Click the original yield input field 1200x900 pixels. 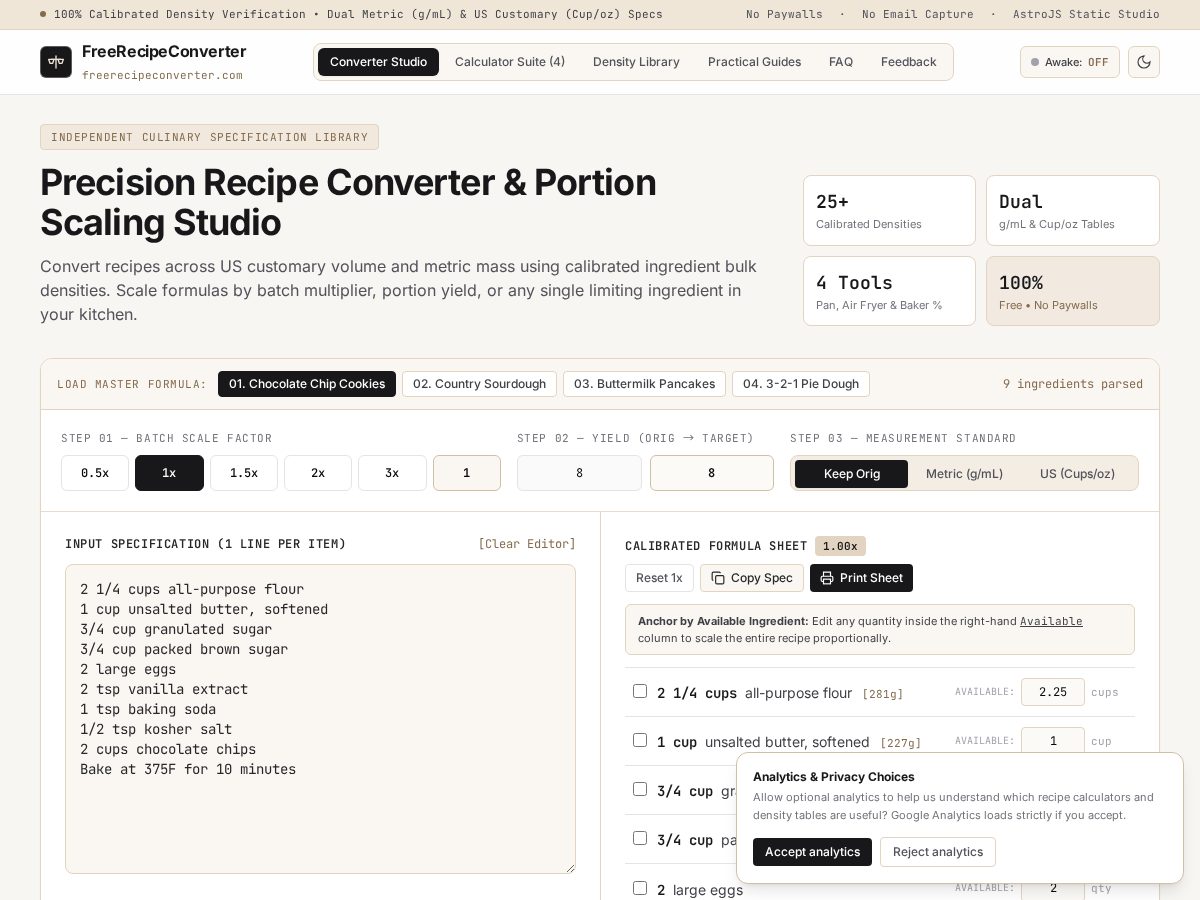tap(579, 473)
